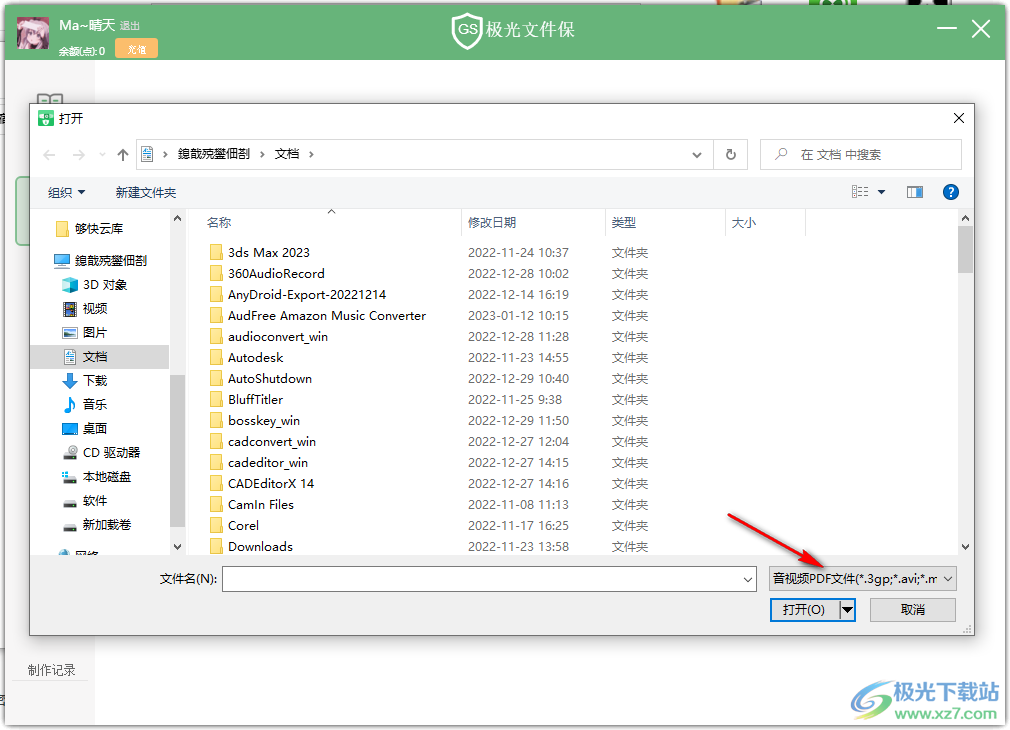Click the Help question mark icon

coord(950,191)
